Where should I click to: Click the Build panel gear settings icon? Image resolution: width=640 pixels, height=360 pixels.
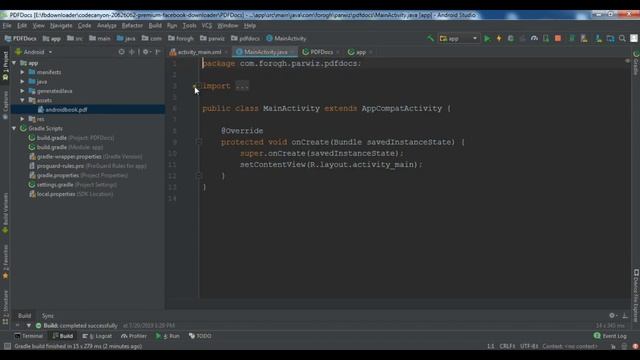pos(612,316)
